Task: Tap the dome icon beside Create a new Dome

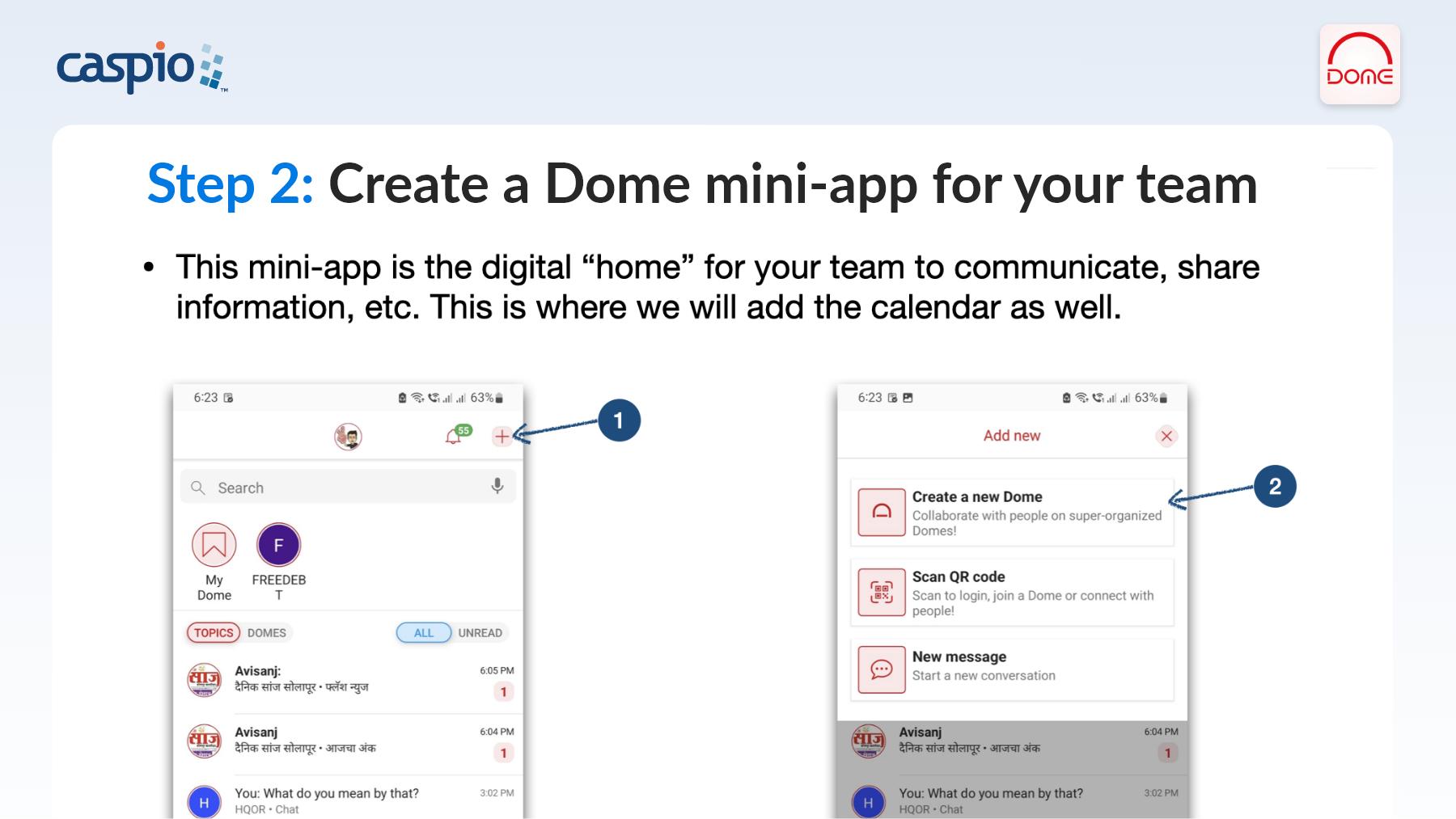Action: 882,512
